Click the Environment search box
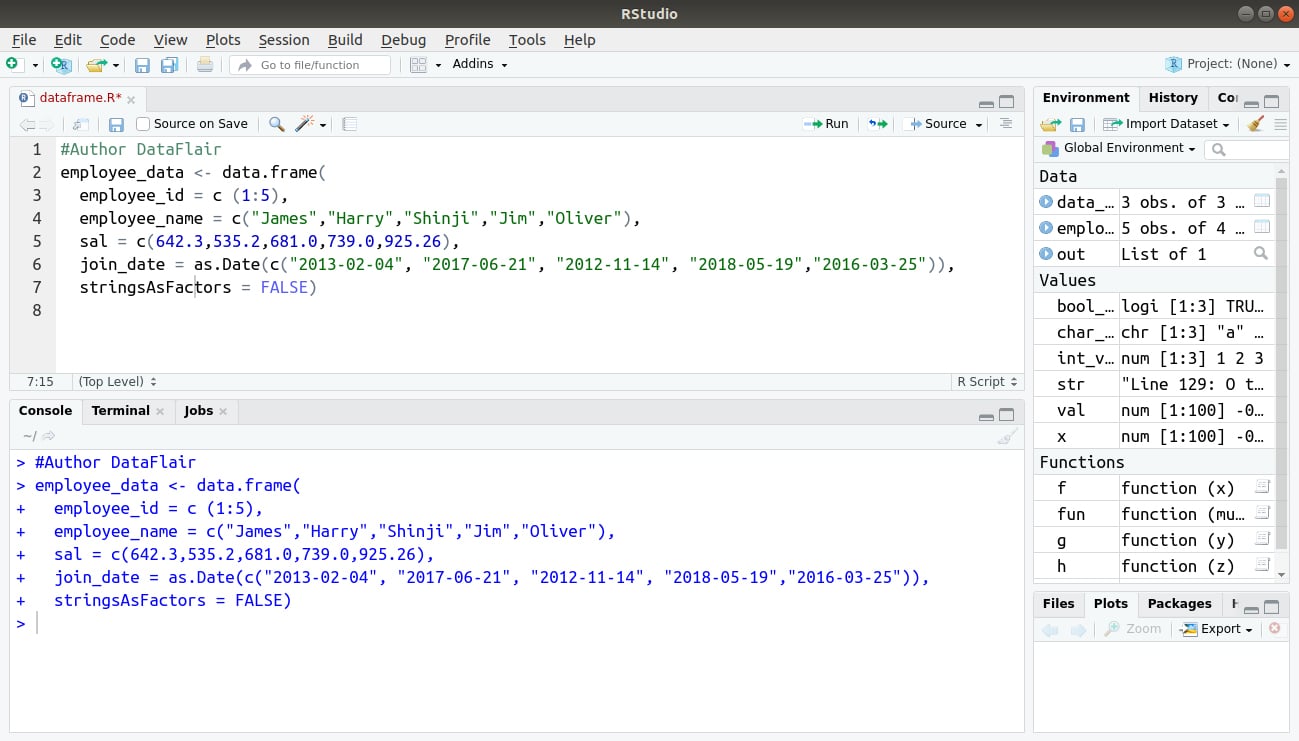 tap(1248, 149)
